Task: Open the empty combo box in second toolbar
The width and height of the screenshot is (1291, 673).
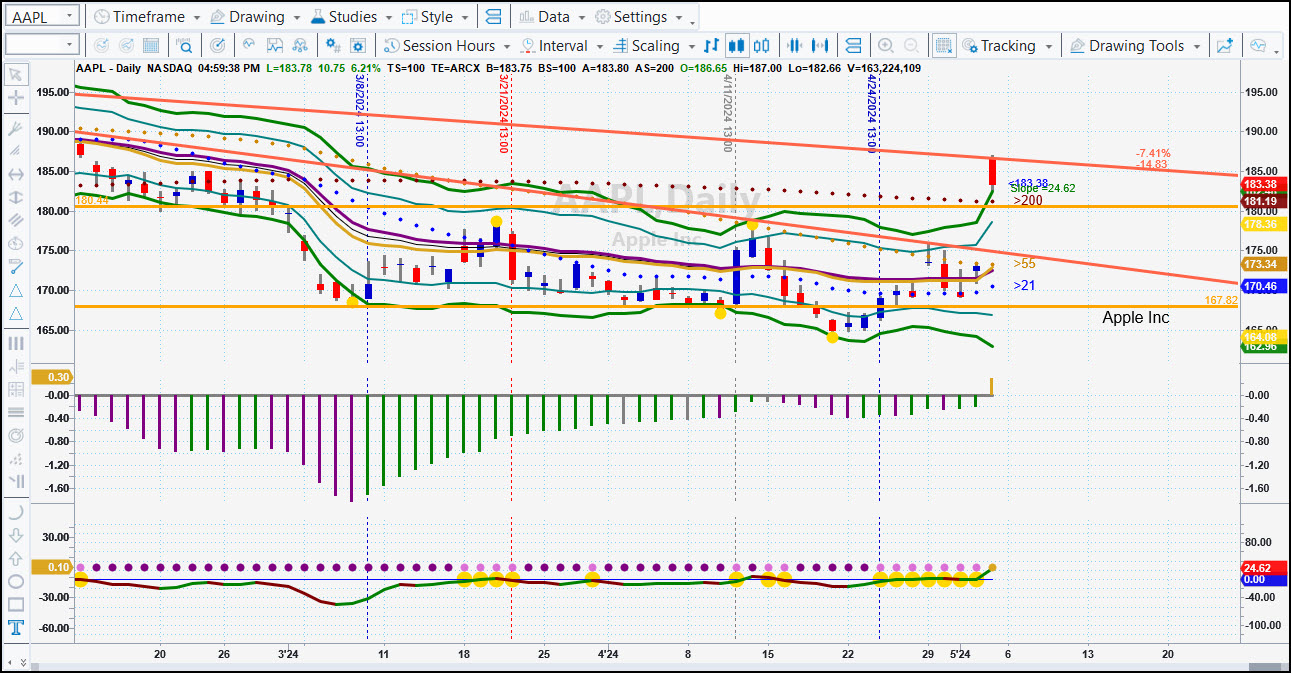Action: tap(42, 45)
